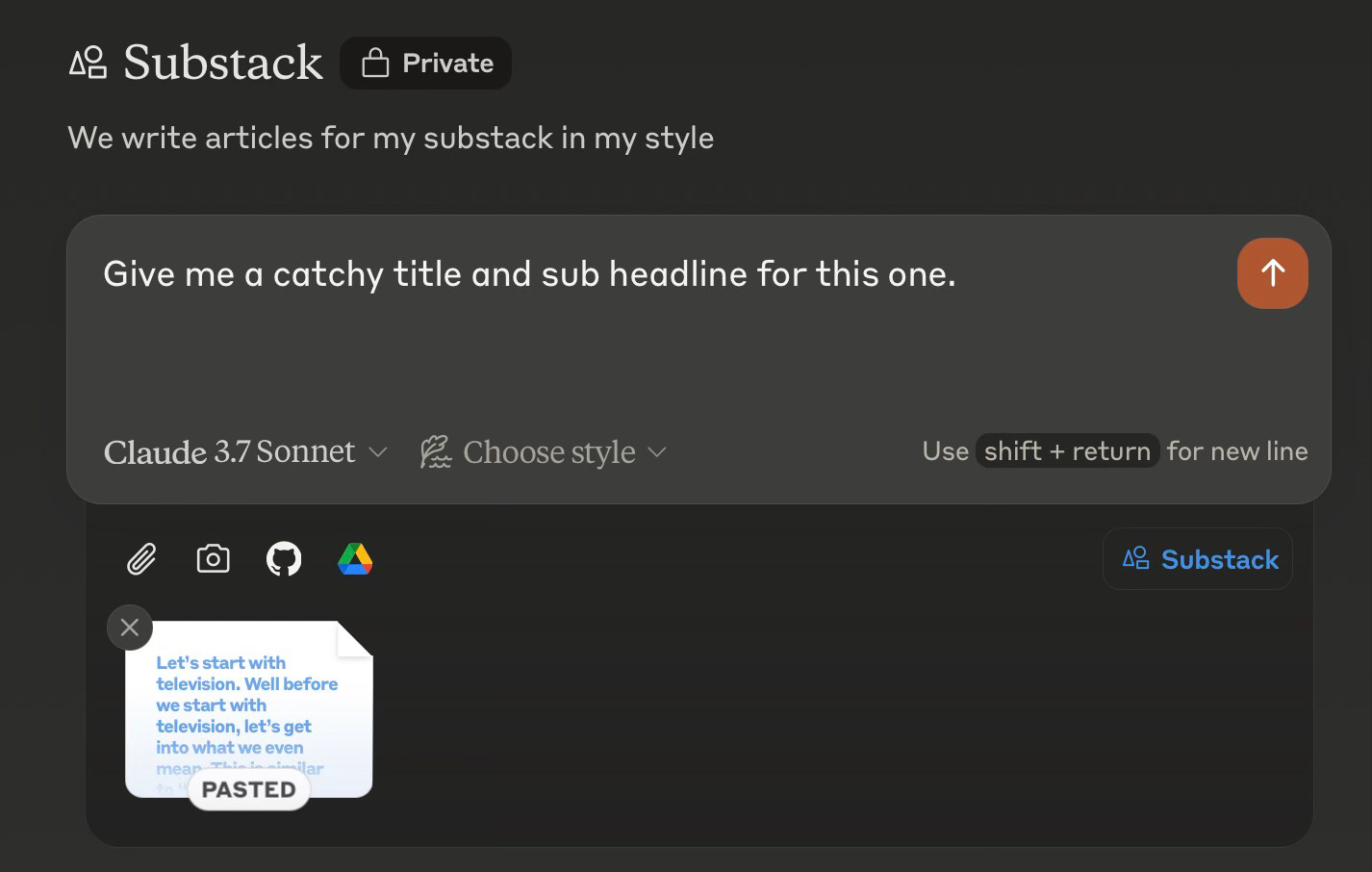The width and height of the screenshot is (1372, 872).
Task: Click the Substack project title heading
Action: [x=223, y=63]
